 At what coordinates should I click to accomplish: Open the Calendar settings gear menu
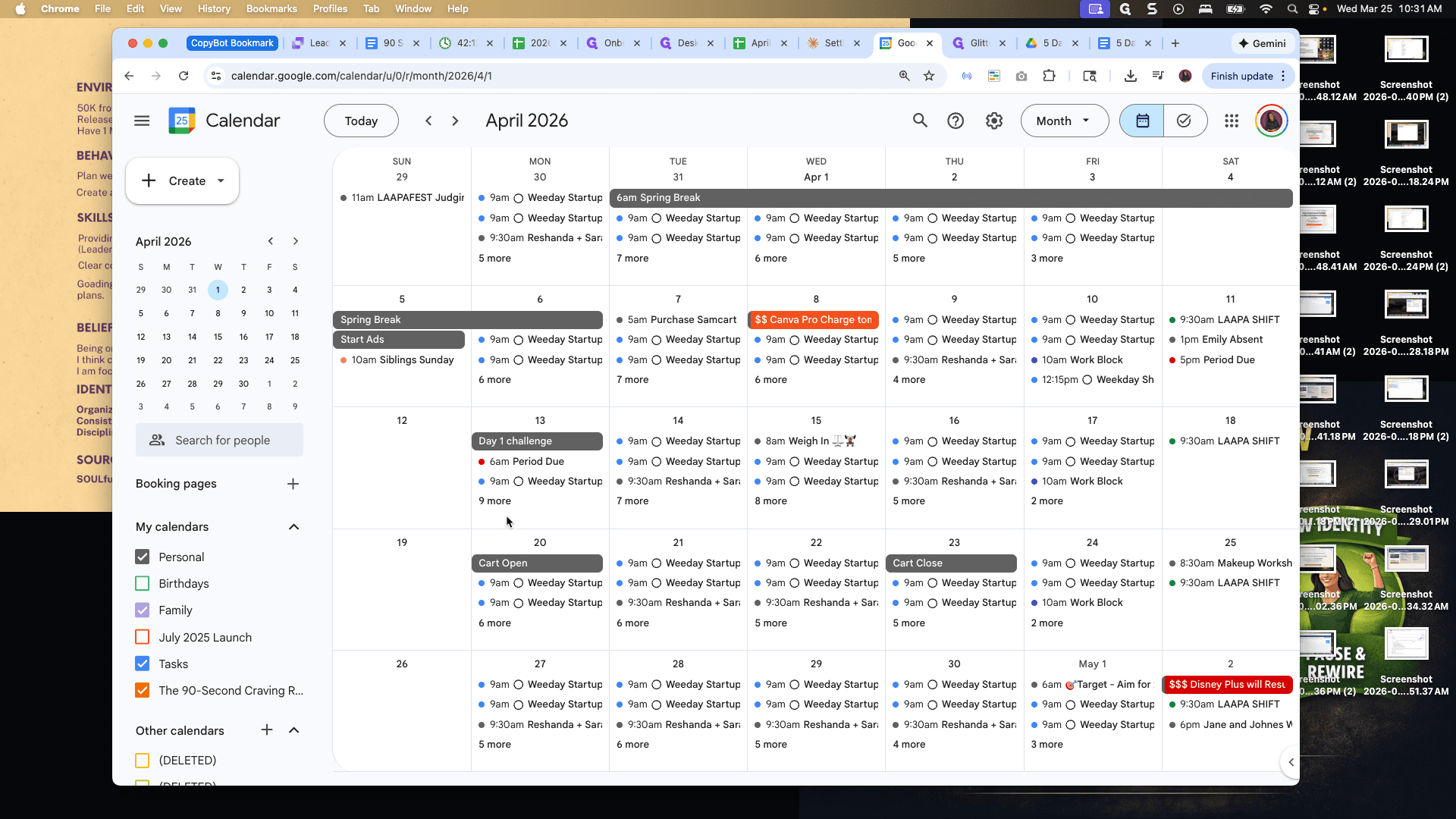click(994, 121)
